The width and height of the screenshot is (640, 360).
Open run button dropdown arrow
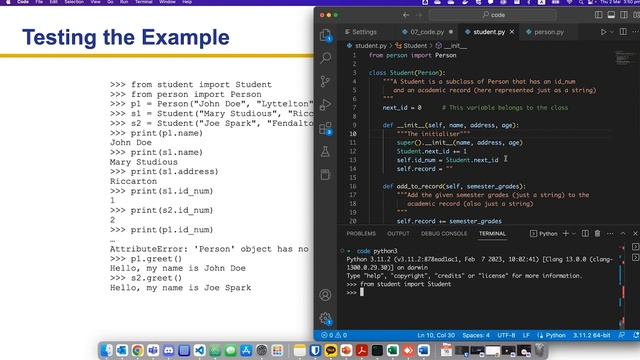click(x=611, y=32)
